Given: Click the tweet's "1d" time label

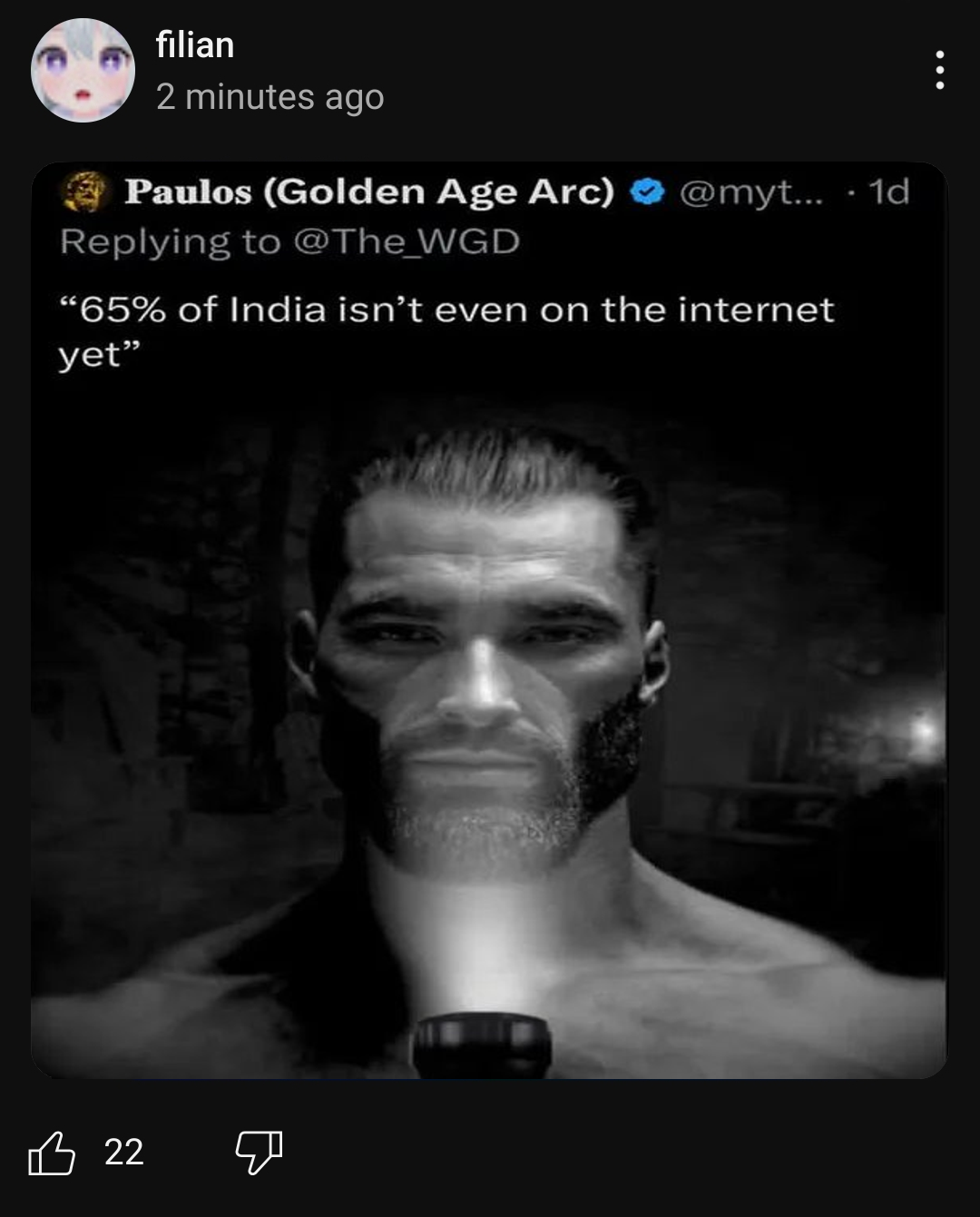Looking at the screenshot, I should pyautogui.click(x=888, y=191).
